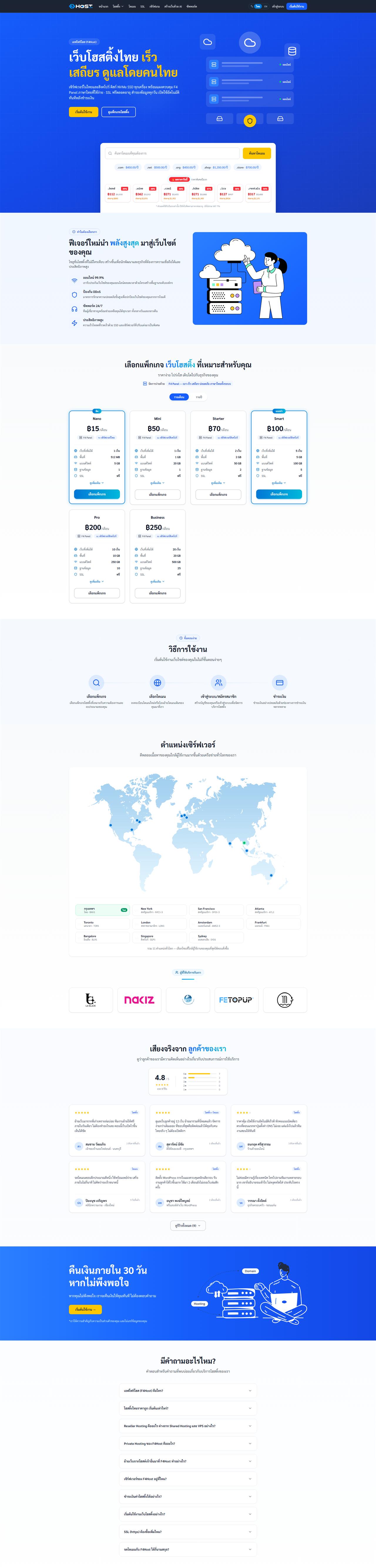376x1568 pixels.
Task: Click the search icon above เลือกแพ็กเกจ step
Action: pos(96,682)
